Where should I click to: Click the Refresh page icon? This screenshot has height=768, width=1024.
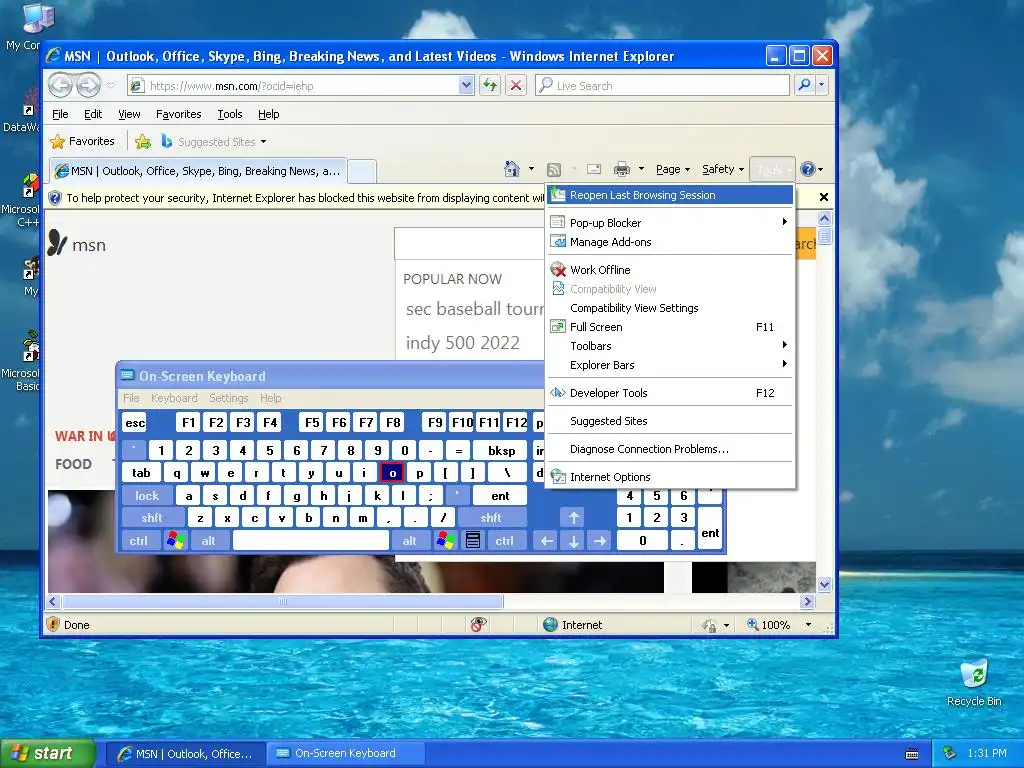(x=490, y=86)
